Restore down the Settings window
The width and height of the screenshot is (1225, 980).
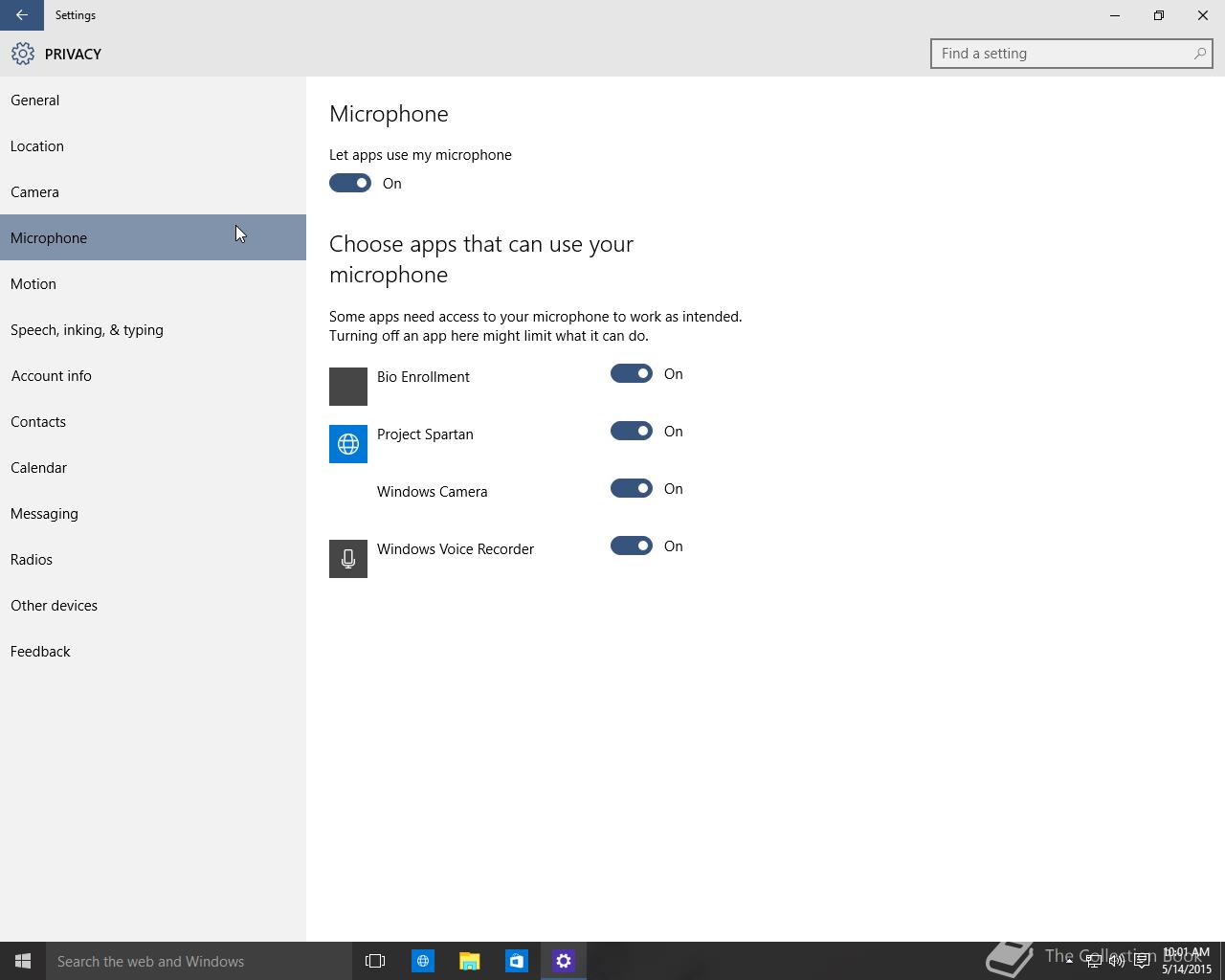point(1159,15)
